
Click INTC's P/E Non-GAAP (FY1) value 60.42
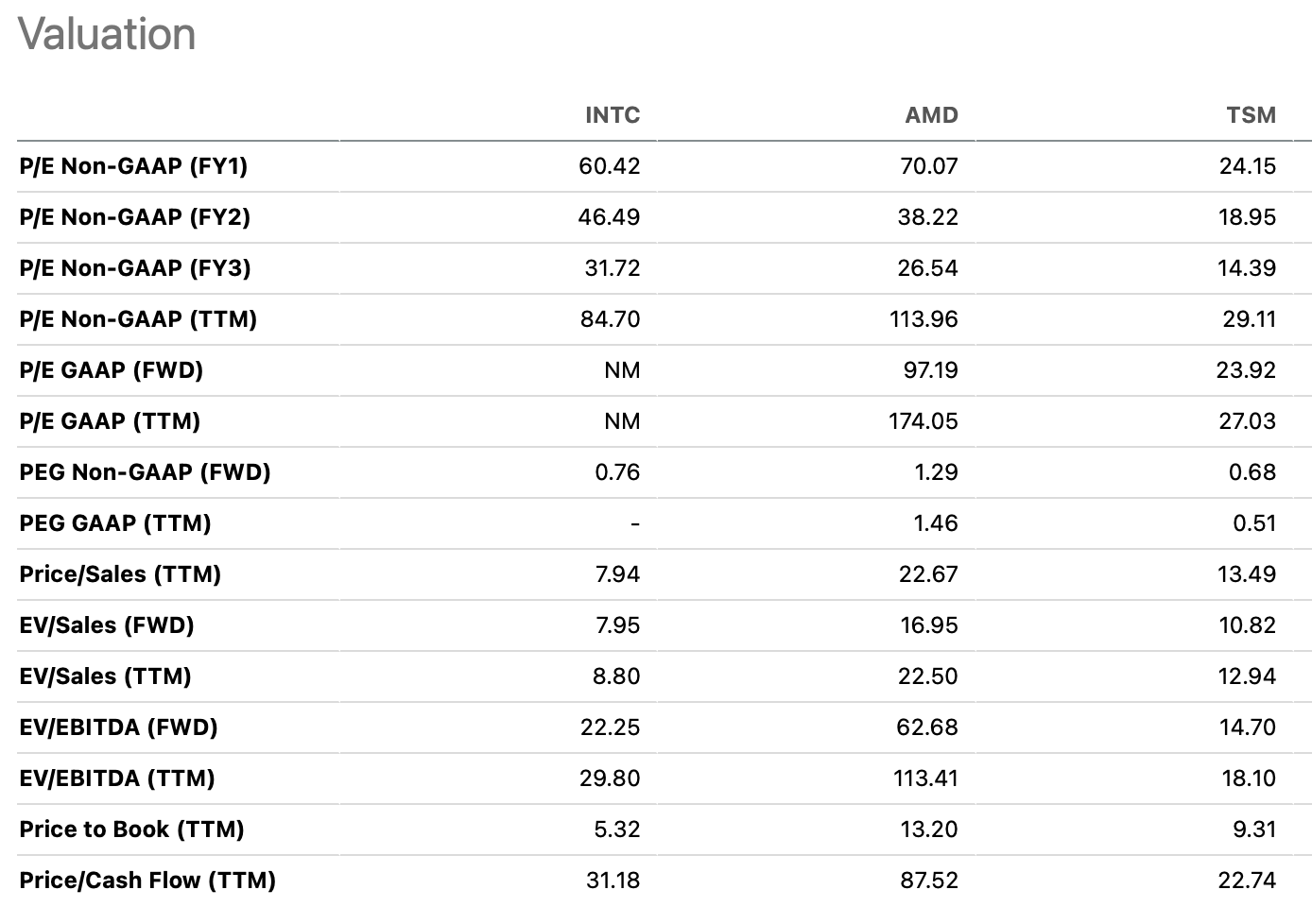pos(609,166)
